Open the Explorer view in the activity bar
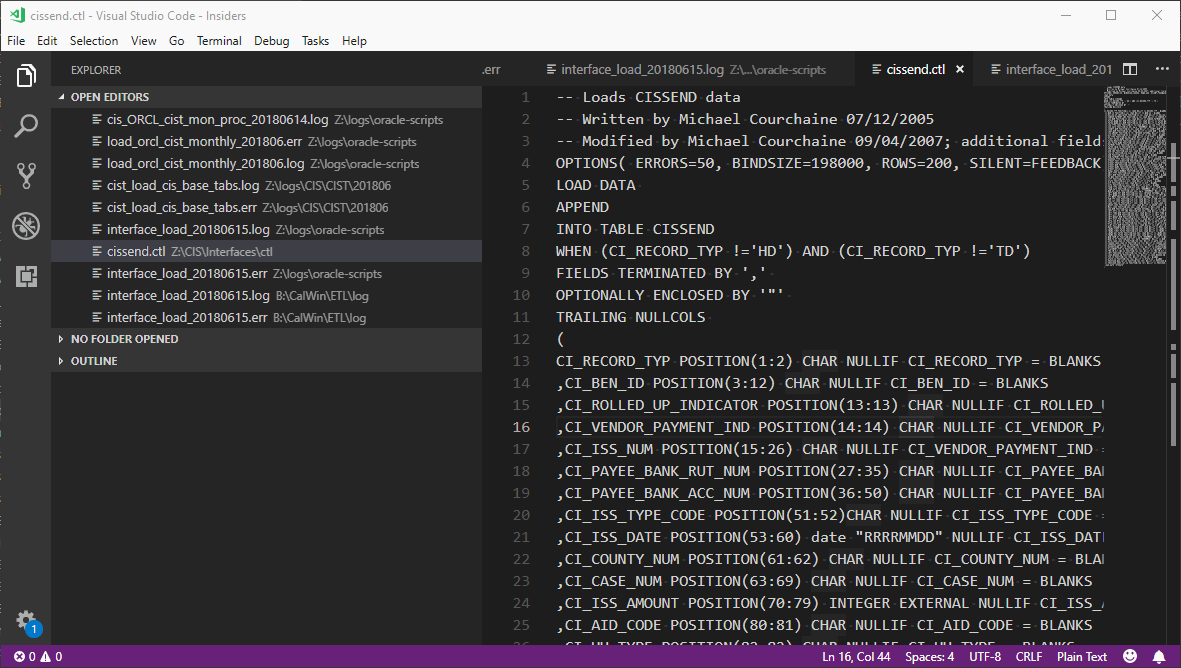Viewport: 1181px width, 668px height. [x=25, y=75]
